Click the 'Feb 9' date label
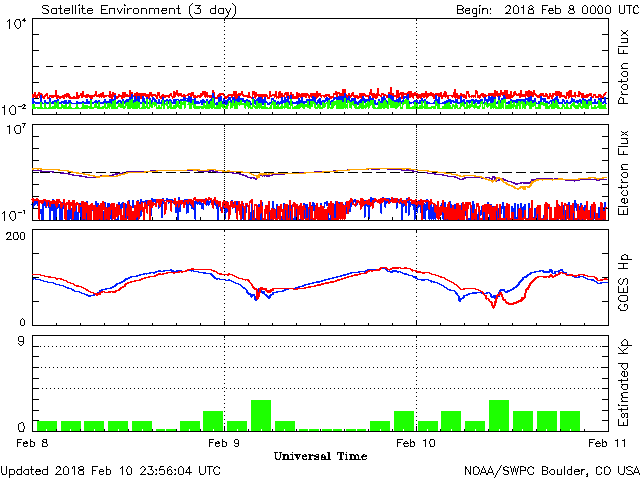The width and height of the screenshot is (640, 480). pos(224,443)
